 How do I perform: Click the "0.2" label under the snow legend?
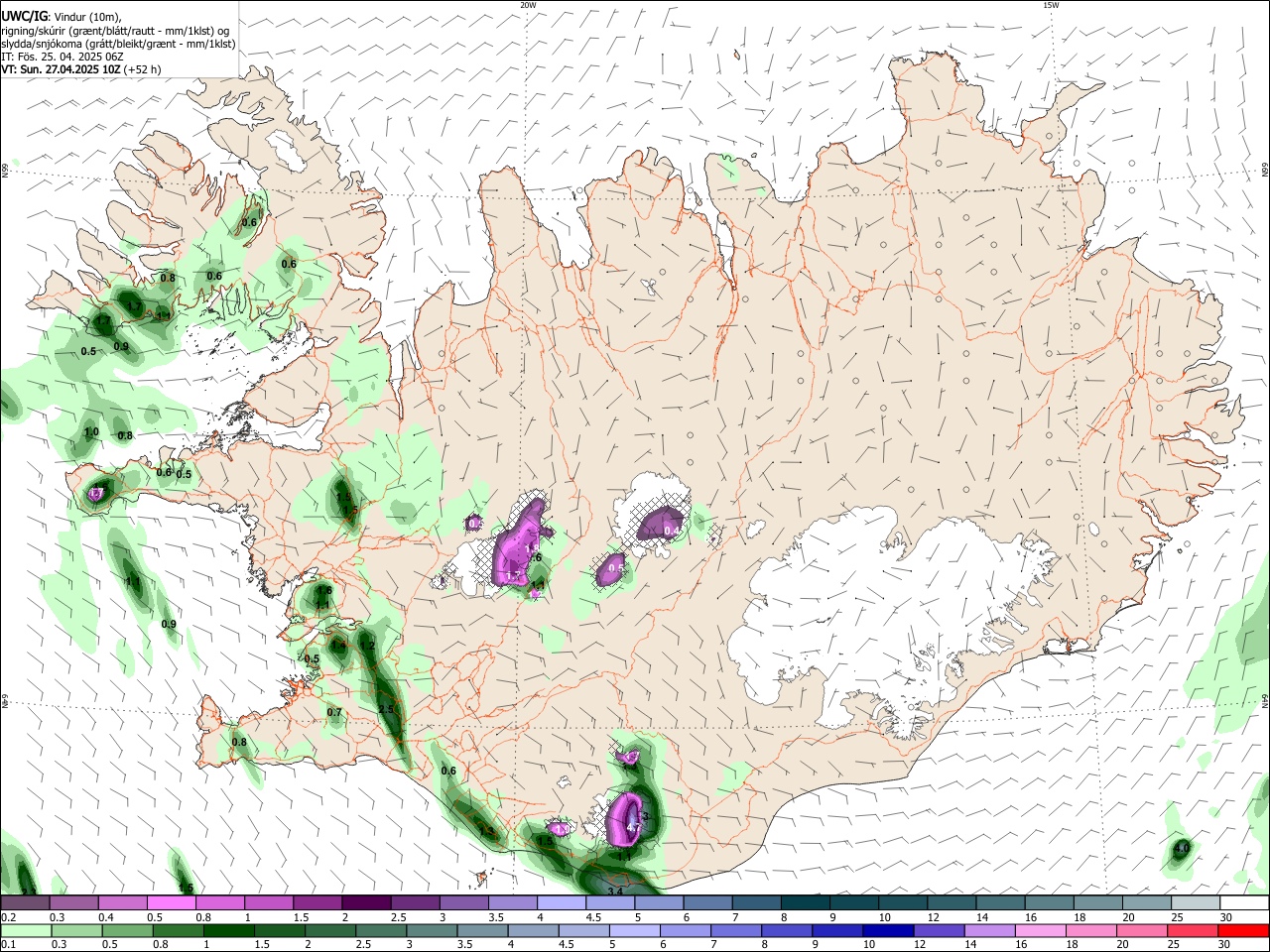click(x=8, y=917)
